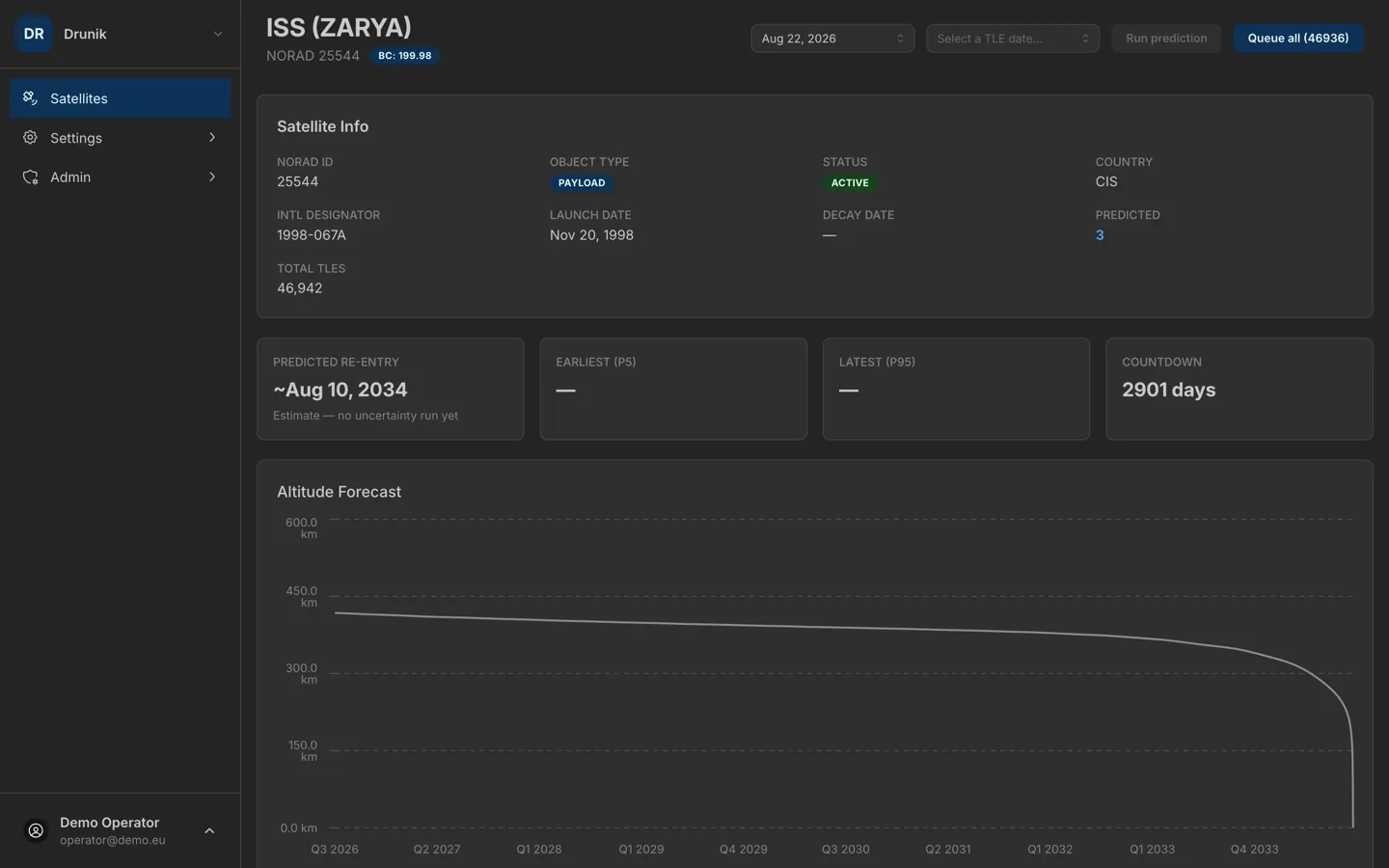Click the Estimate — no uncertainty run yet note
This screenshot has width=1389, height=868.
pos(366,416)
